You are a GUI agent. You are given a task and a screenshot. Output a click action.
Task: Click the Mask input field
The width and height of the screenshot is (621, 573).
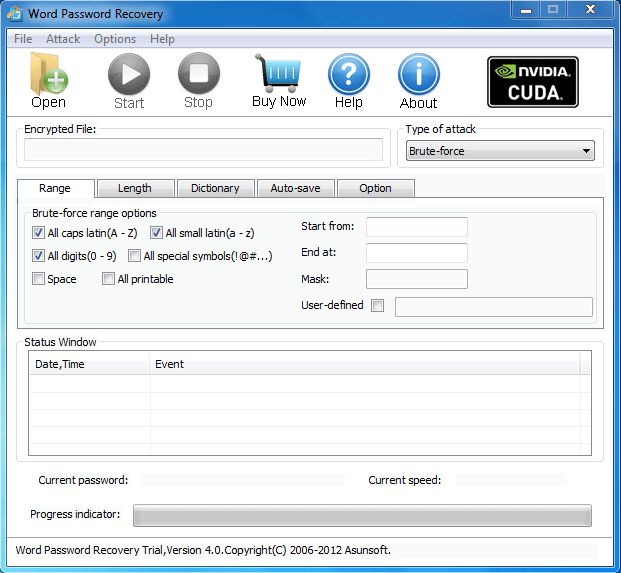(x=417, y=279)
